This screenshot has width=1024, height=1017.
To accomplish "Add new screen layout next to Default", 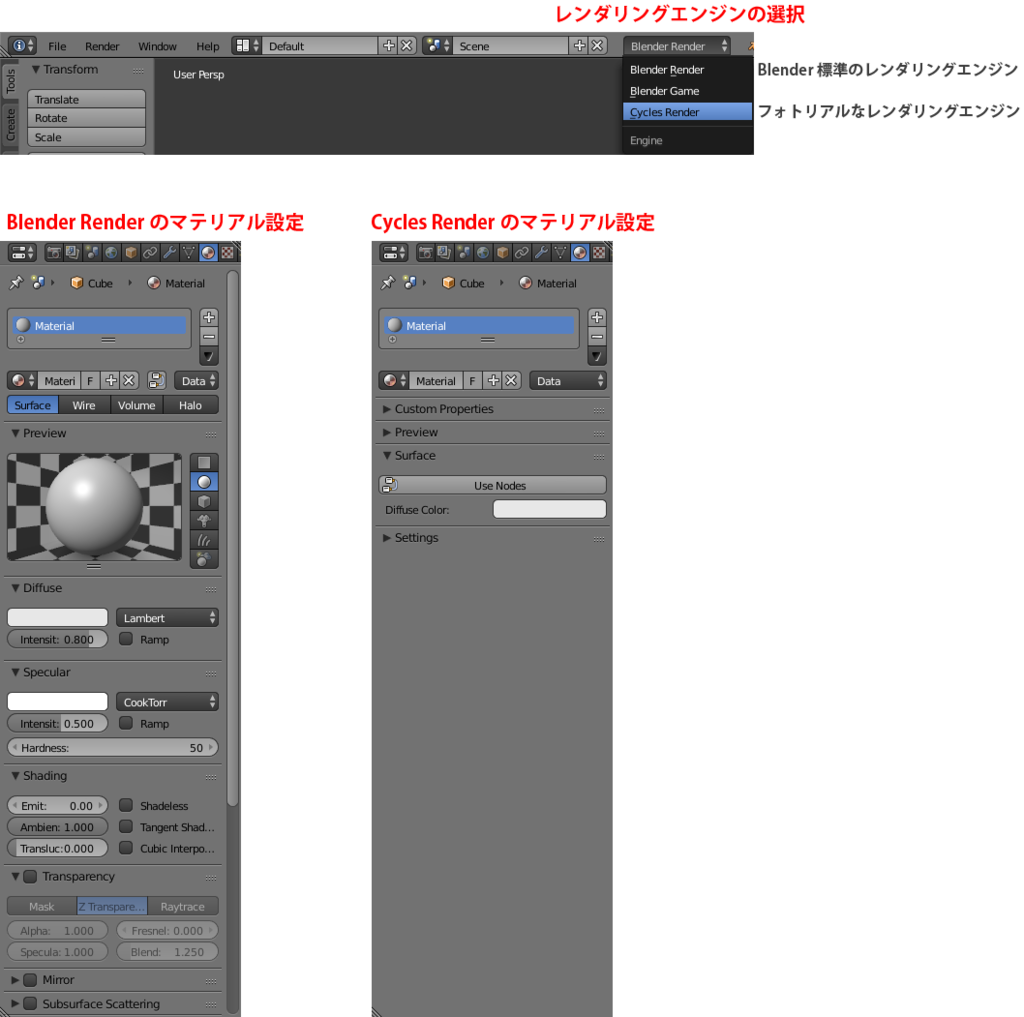I will click(389, 46).
